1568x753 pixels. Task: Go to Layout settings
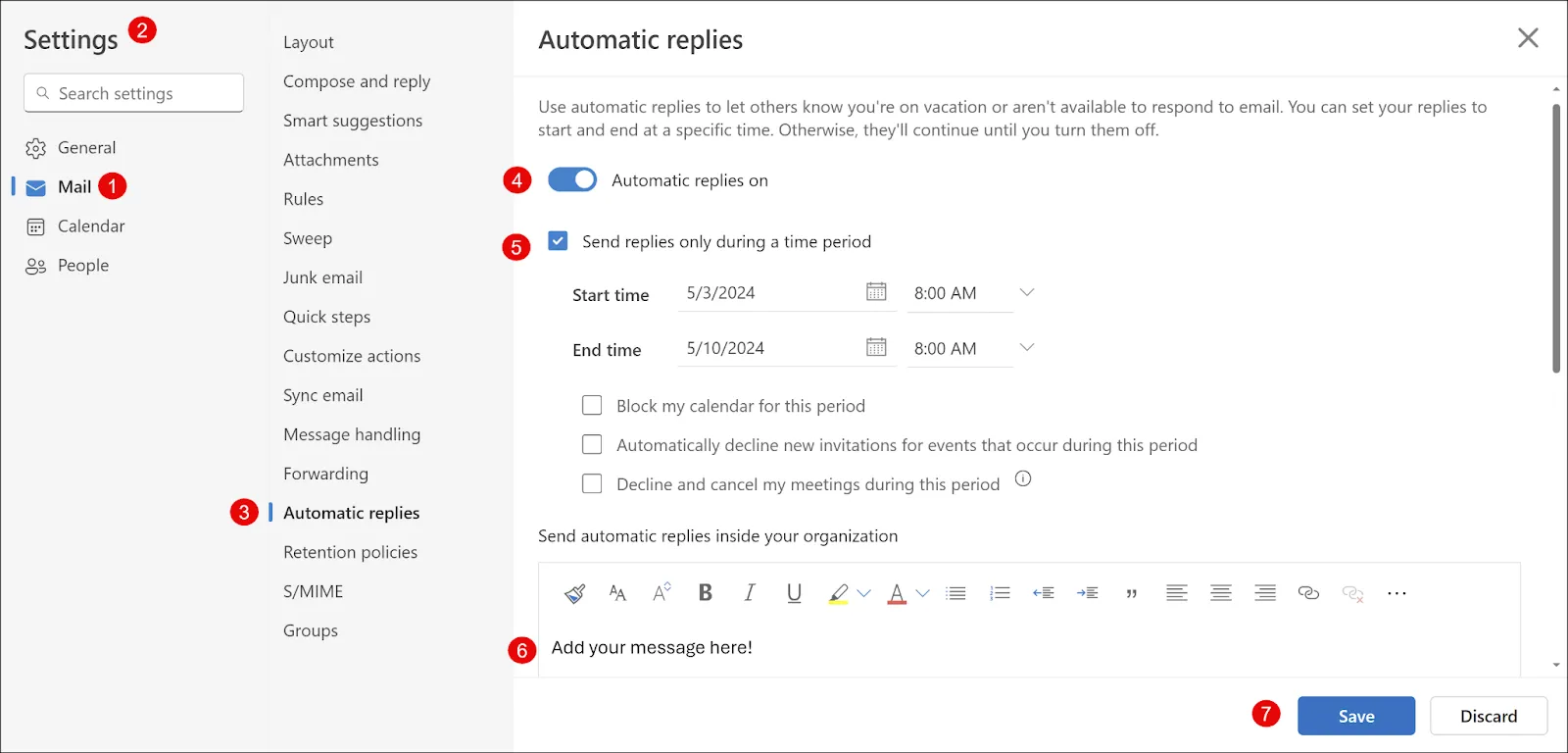pyautogui.click(x=309, y=42)
